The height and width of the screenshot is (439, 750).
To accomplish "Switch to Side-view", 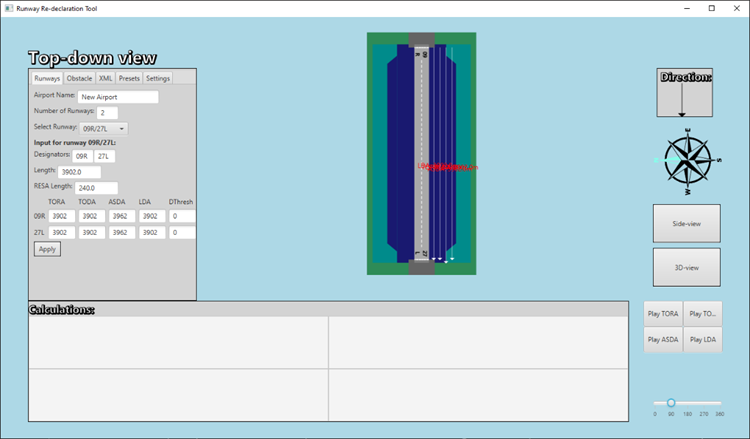I will pos(686,223).
